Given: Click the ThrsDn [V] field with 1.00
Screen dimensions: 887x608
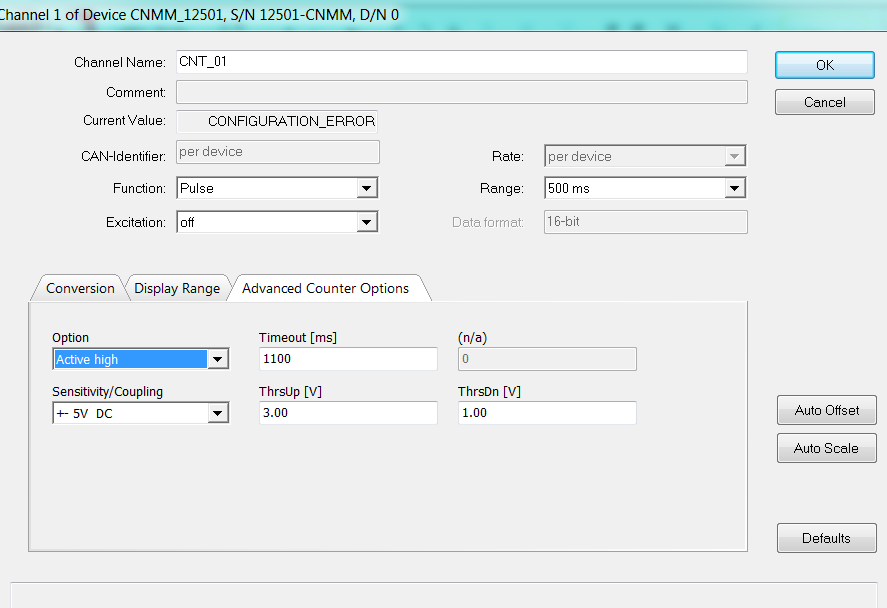Looking at the screenshot, I should (x=547, y=413).
